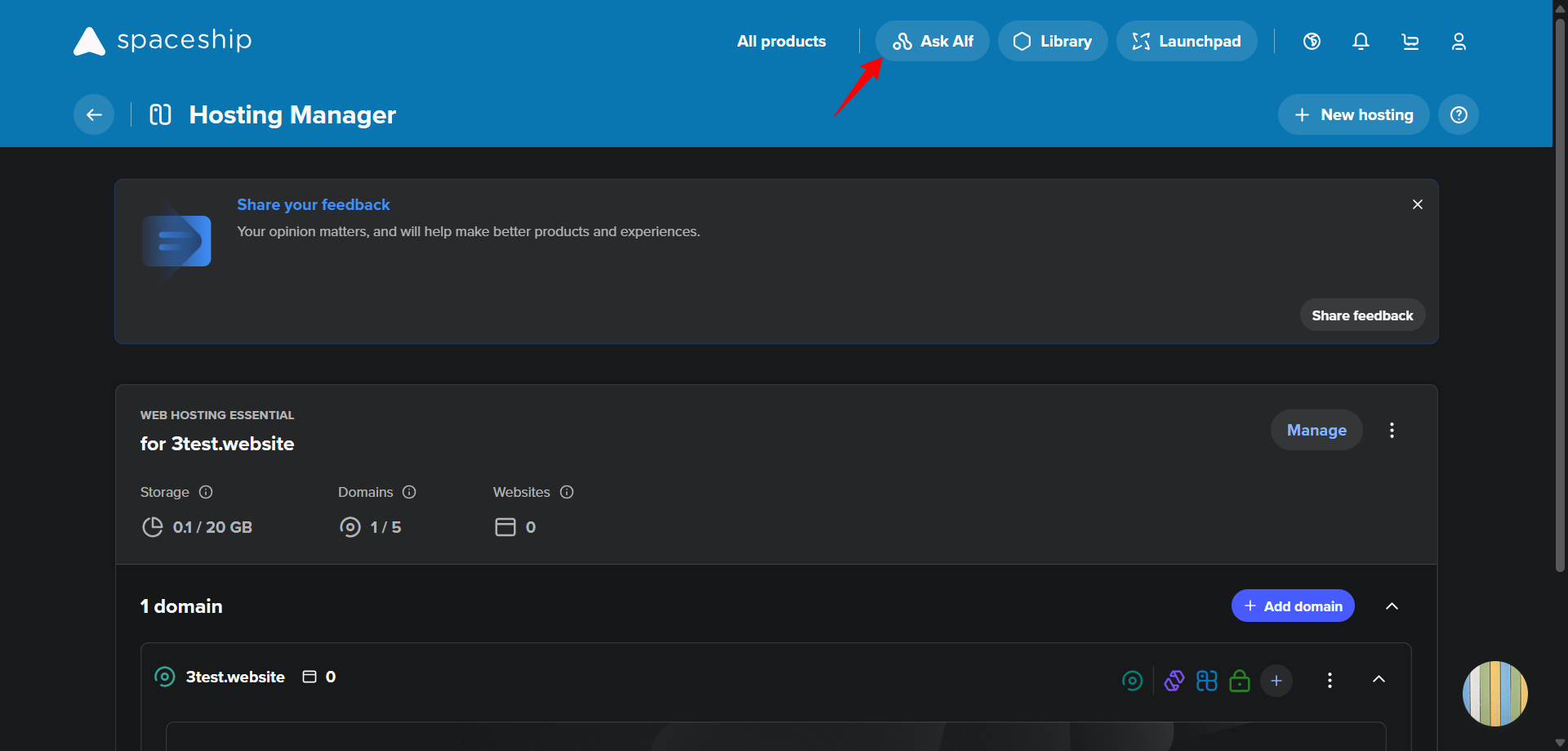Viewport: 1568px width, 751px height.
Task: Click the '1 domain' heading
Action: pyautogui.click(x=181, y=606)
